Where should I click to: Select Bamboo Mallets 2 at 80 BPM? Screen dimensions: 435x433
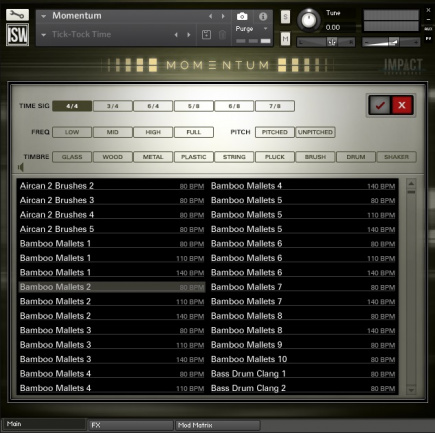click(x=112, y=287)
